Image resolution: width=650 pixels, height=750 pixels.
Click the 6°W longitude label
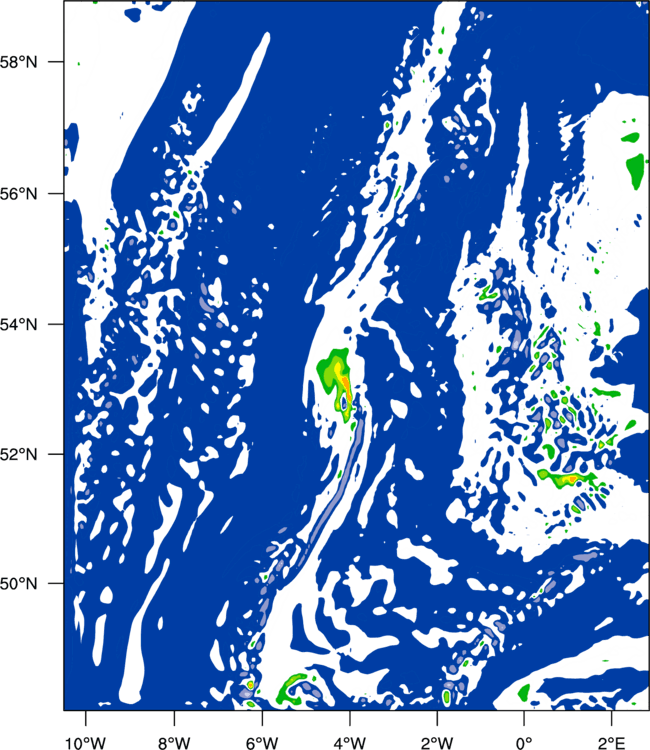pos(262,743)
